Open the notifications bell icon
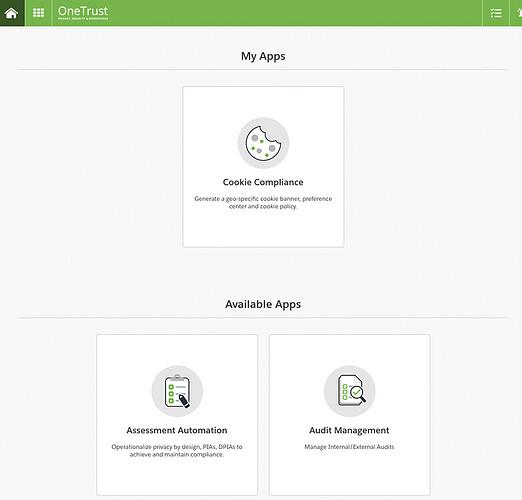Viewport: 522px width, 500px height. (x=519, y=13)
